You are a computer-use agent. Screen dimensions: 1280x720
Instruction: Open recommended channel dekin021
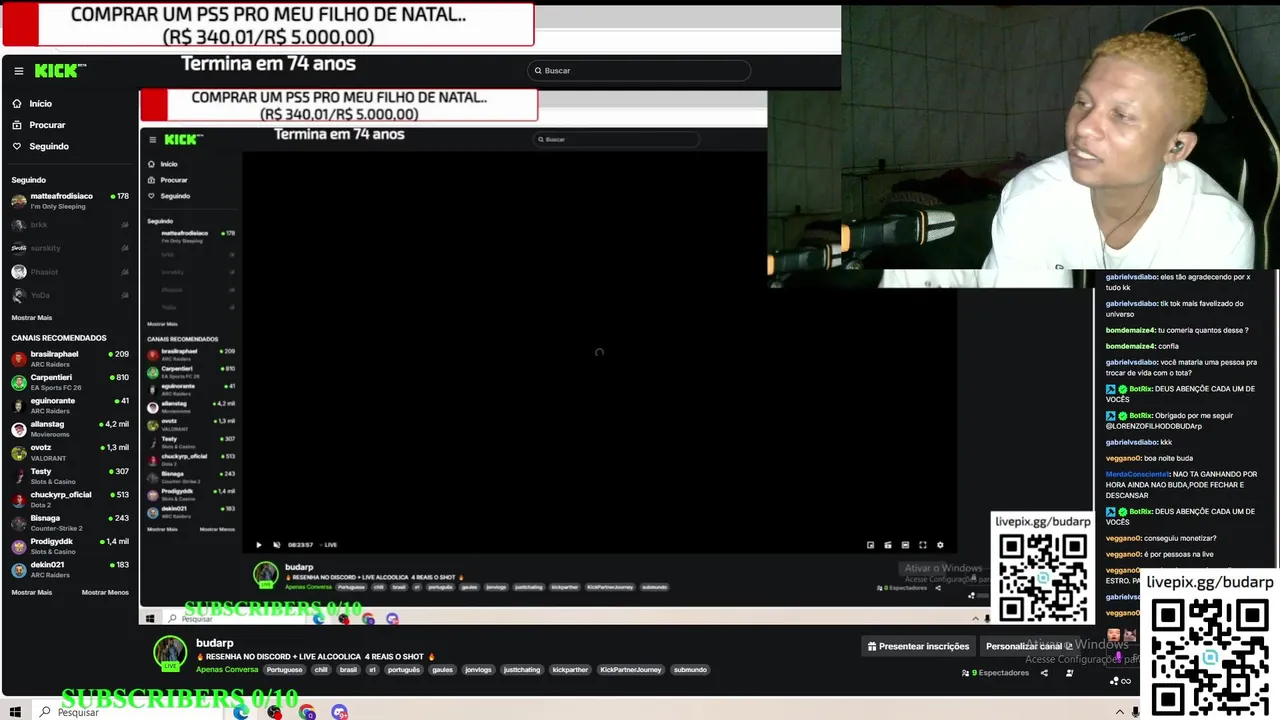[x=70, y=569]
